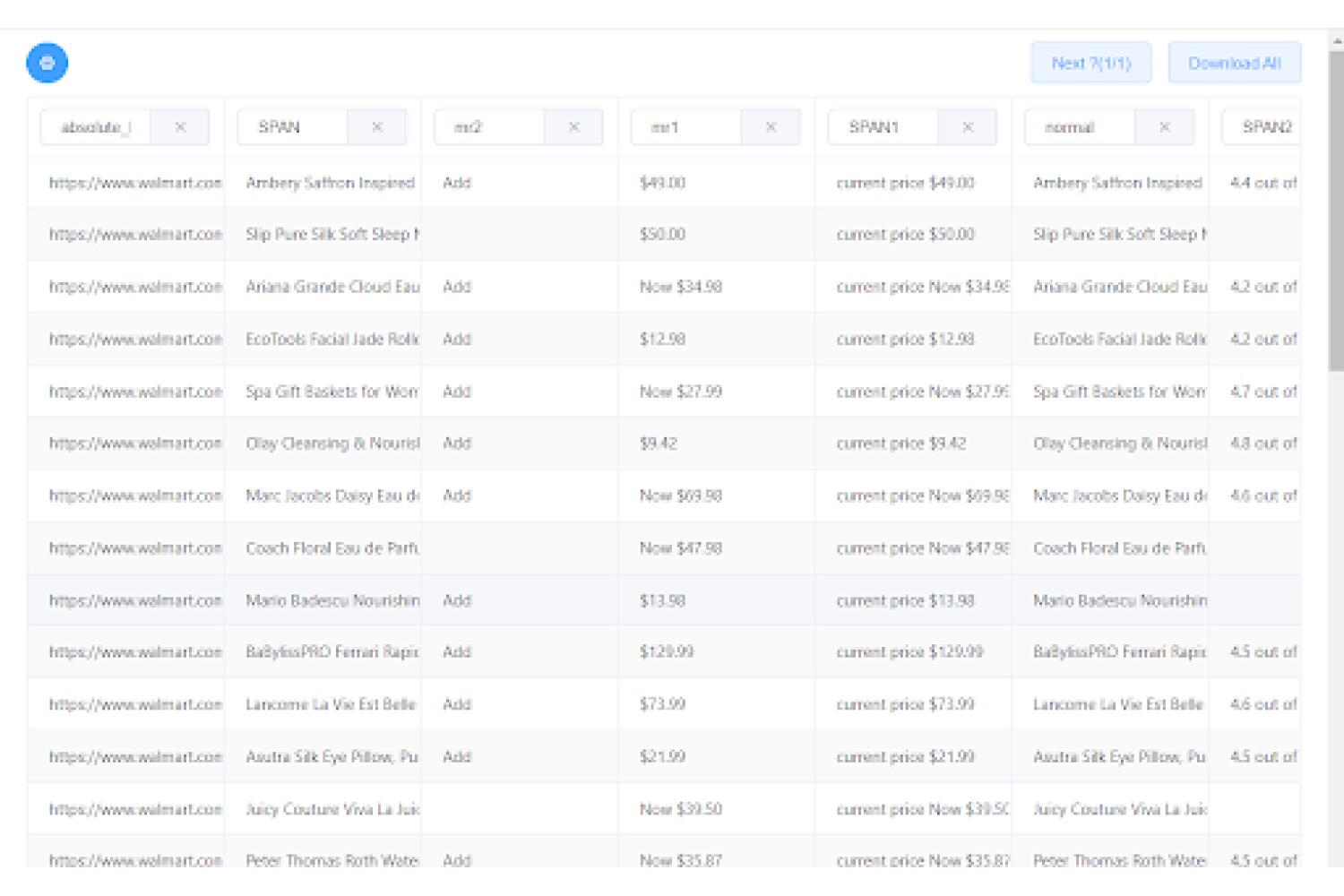Select Peter Thomas Roth in SPAN column

(x=332, y=860)
